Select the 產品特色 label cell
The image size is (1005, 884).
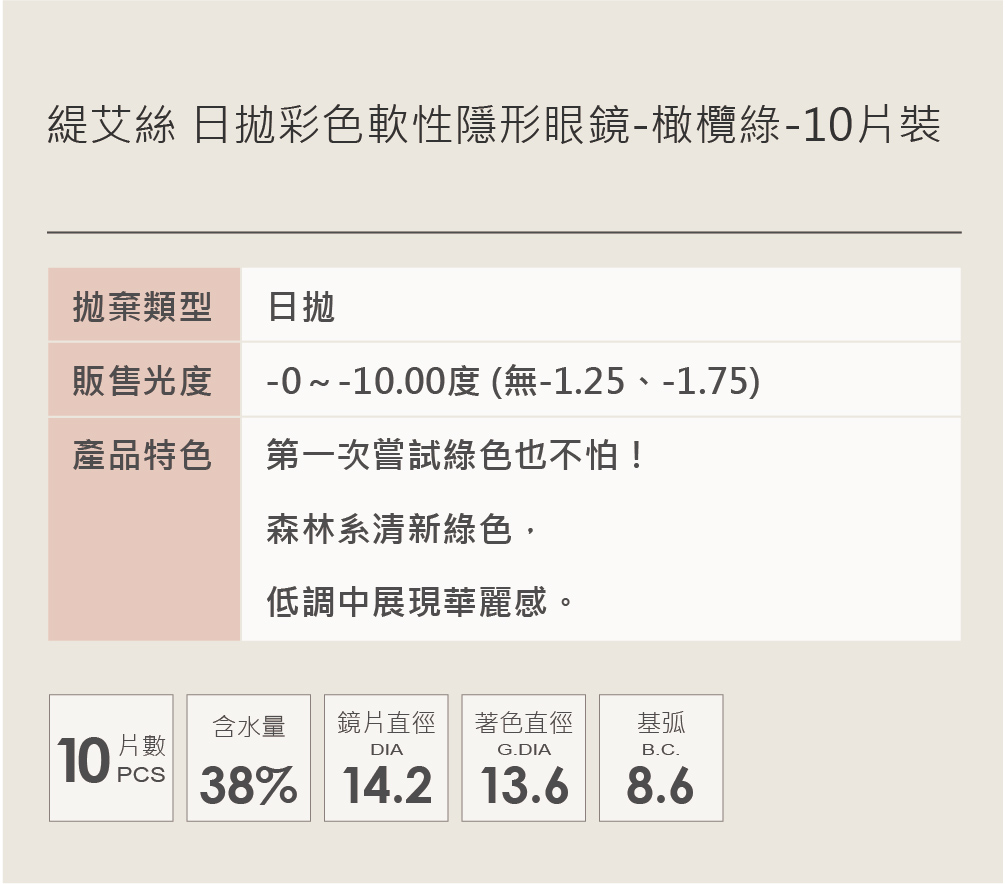click(143, 456)
